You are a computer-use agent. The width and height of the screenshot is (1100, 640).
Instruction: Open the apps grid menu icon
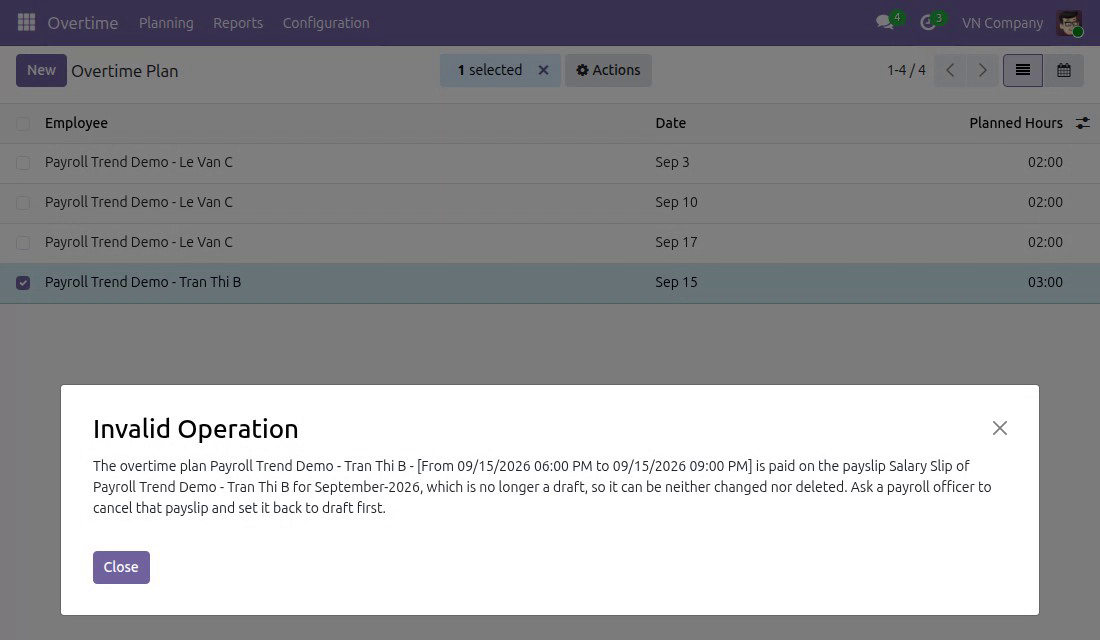26,22
